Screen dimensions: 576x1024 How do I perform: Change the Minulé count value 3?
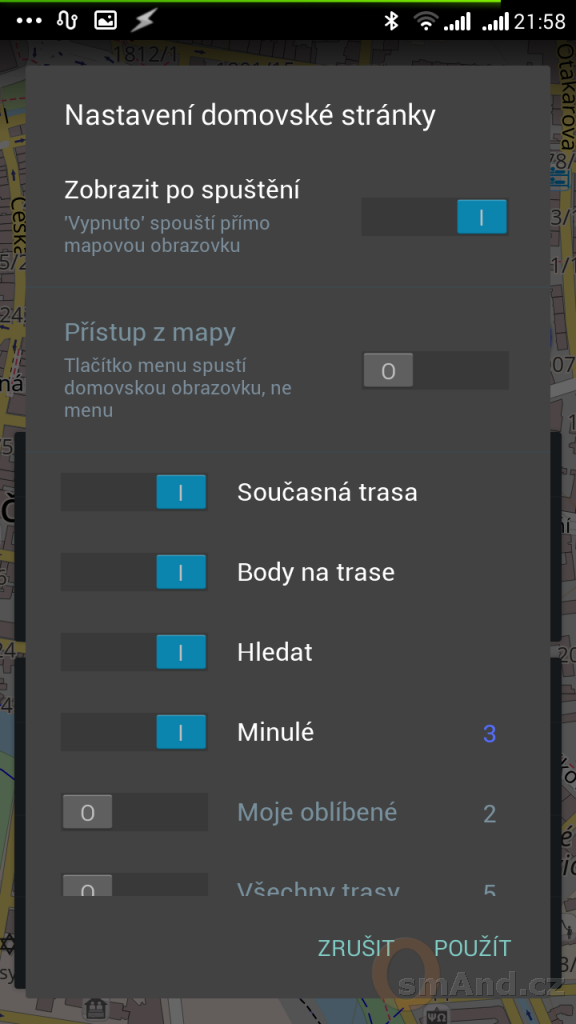click(489, 733)
